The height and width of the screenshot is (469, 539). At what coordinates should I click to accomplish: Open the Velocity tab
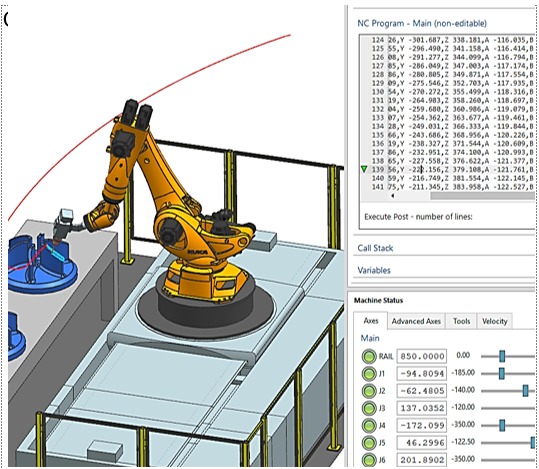click(x=494, y=321)
